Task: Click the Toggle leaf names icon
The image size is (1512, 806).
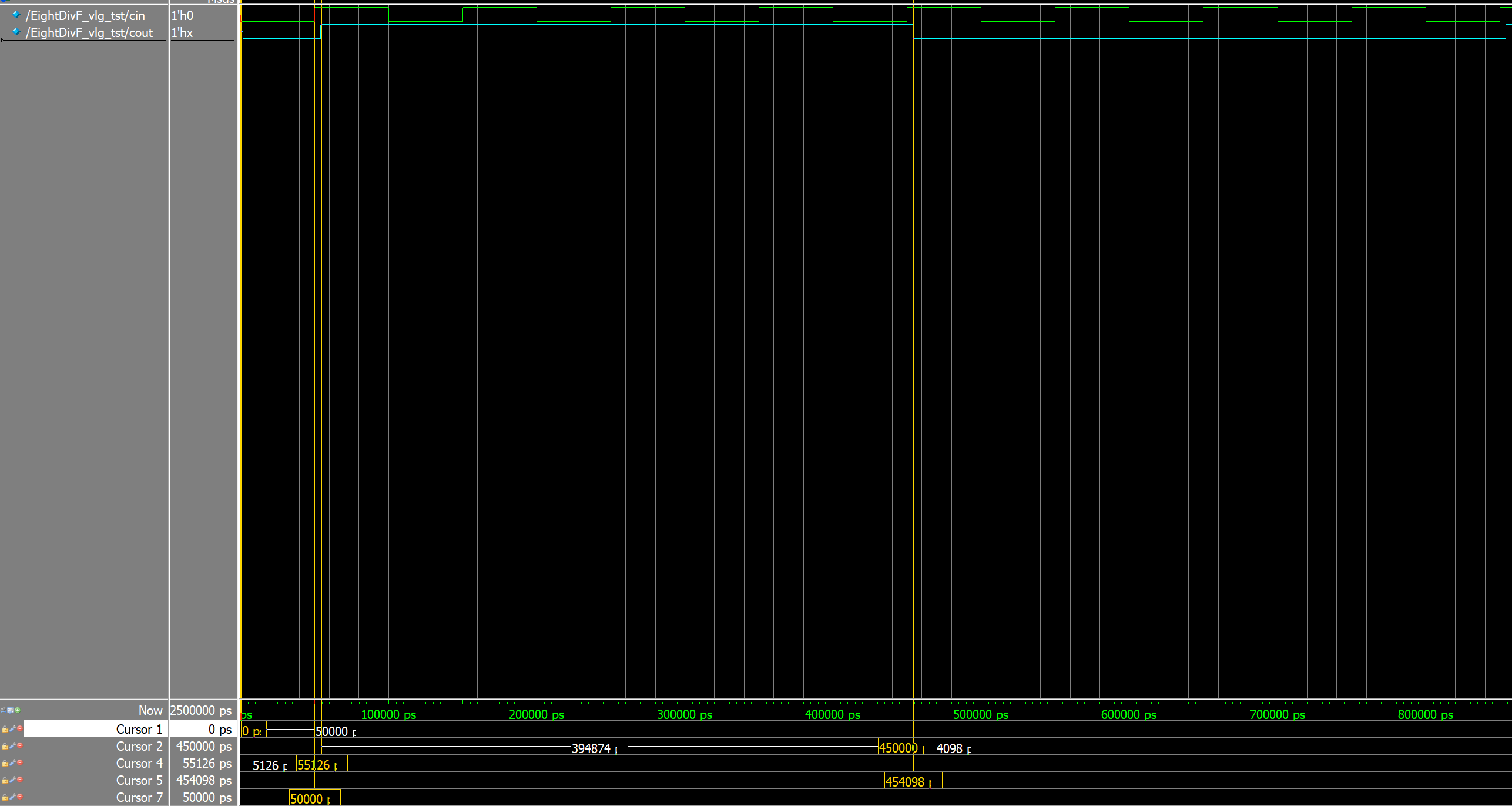Action: pyautogui.click(x=4, y=710)
